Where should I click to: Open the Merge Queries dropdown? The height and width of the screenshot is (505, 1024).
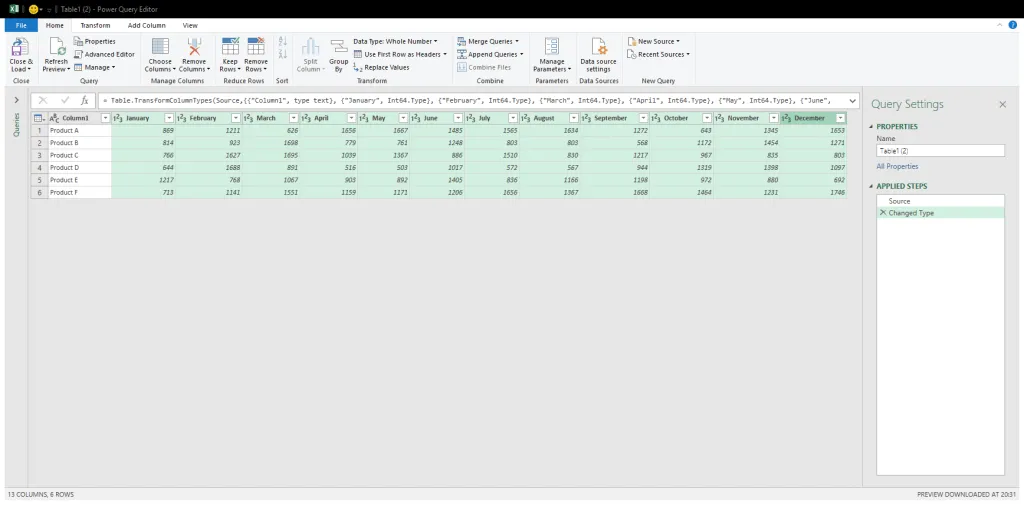[x=488, y=41]
